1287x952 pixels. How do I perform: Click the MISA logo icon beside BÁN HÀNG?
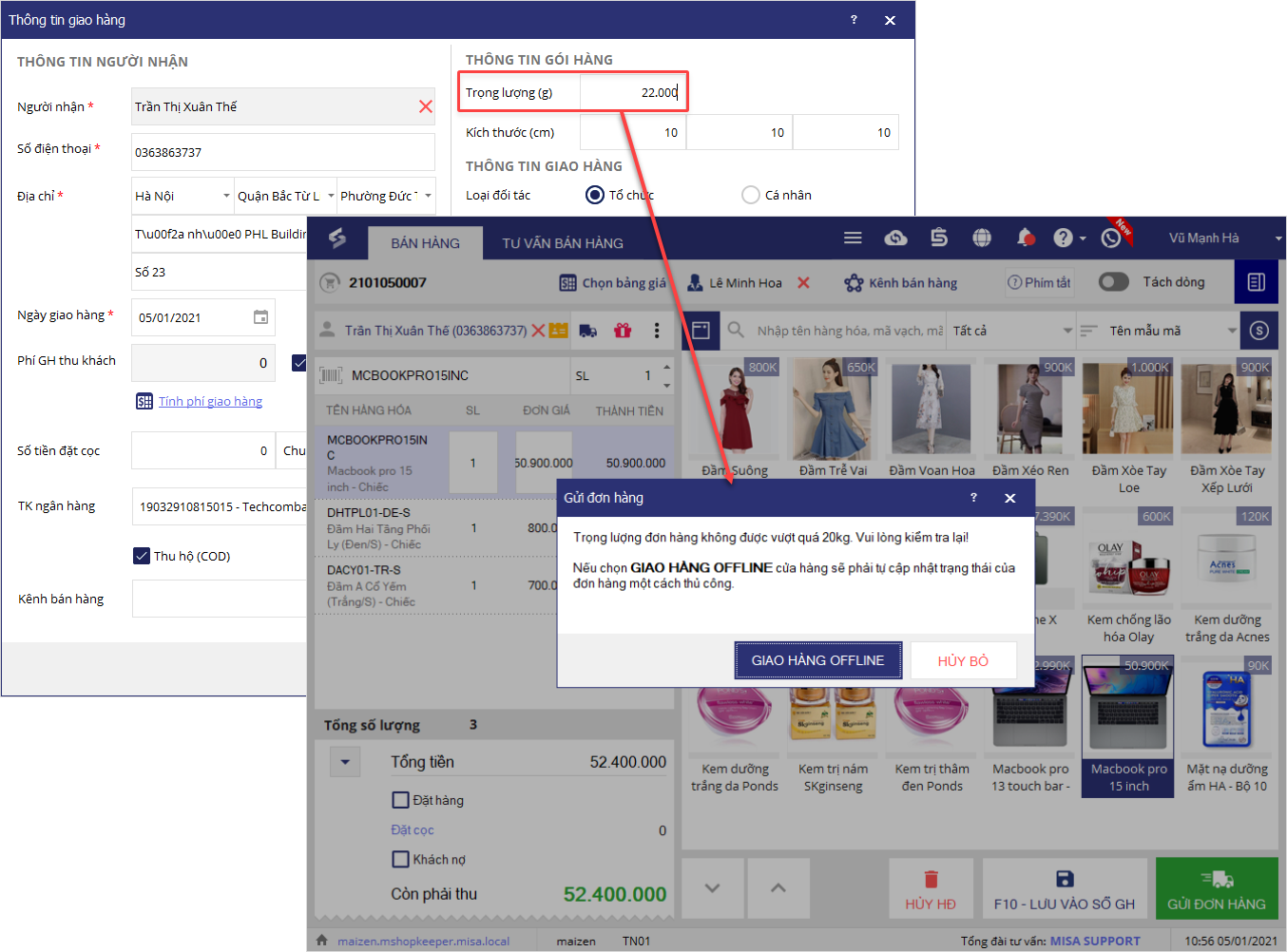[337, 238]
